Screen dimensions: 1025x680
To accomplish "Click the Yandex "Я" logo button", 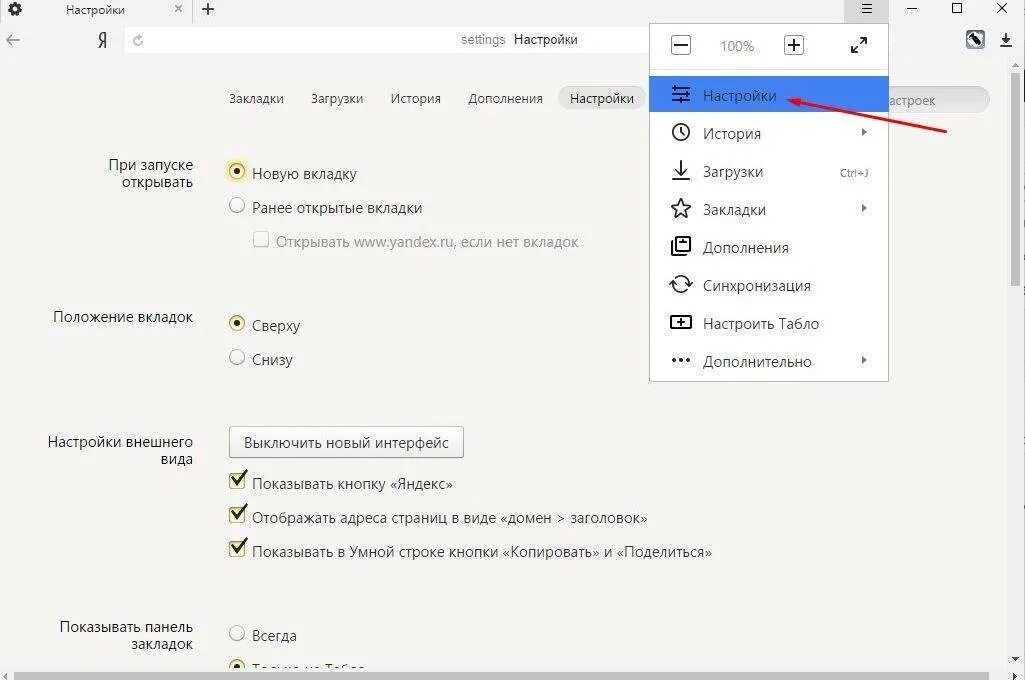I will point(102,41).
